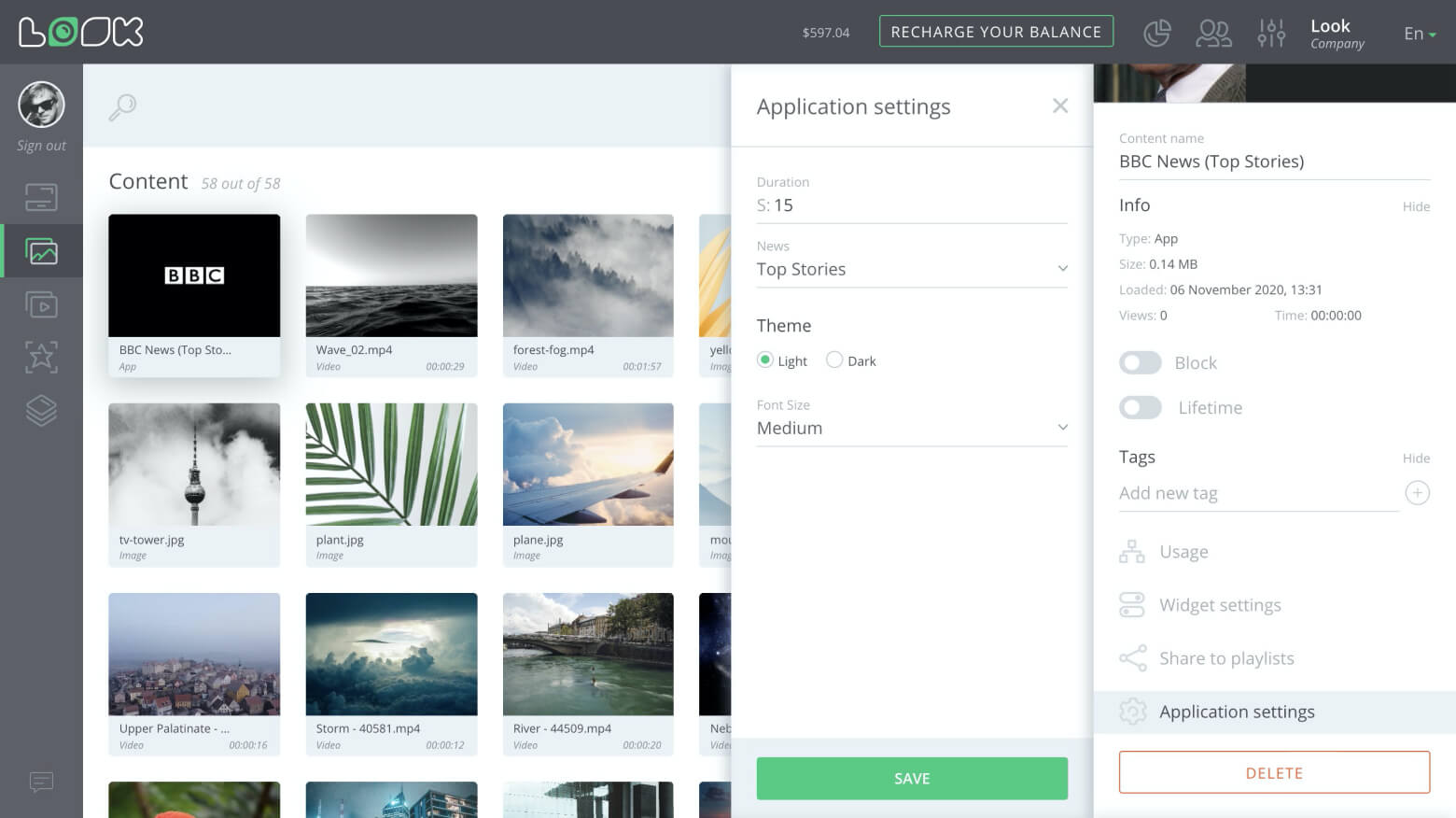Open Share to playlists menu item
Image resolution: width=1456 pixels, height=818 pixels.
(x=1225, y=658)
